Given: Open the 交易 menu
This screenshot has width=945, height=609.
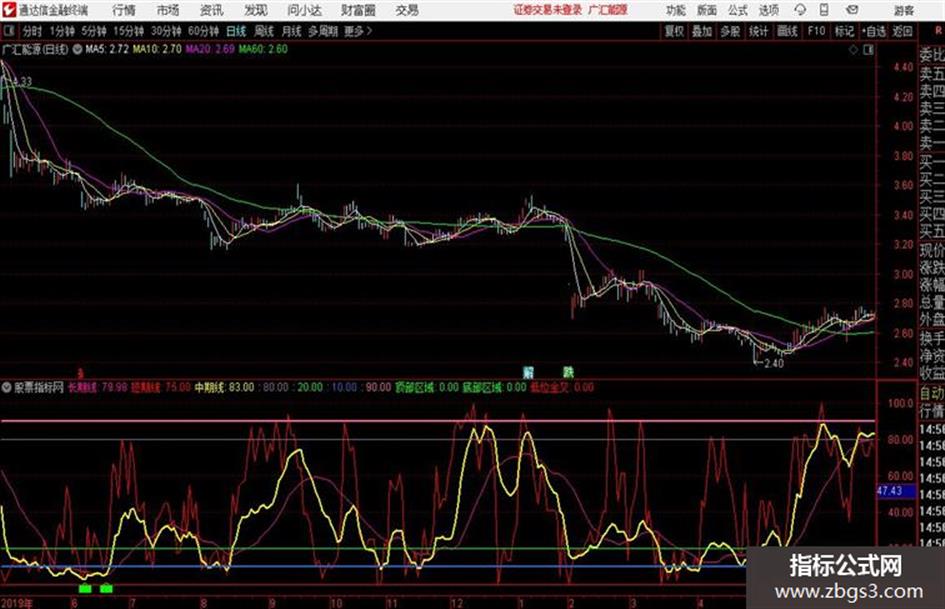Looking at the screenshot, I should 407,10.
